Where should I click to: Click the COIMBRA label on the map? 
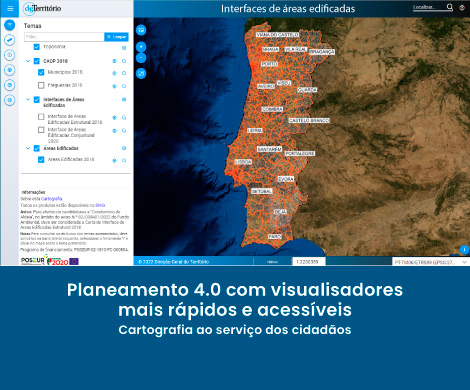pyautogui.click(x=272, y=109)
